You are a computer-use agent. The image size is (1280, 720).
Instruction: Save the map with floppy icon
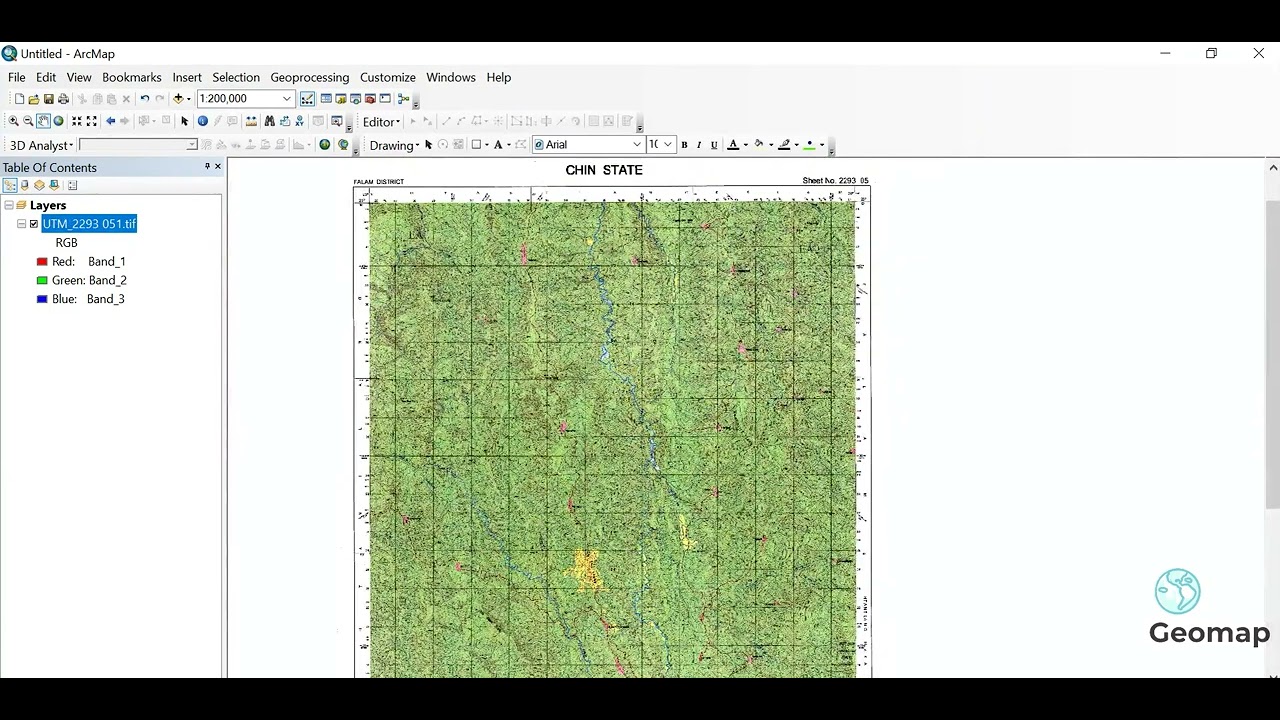tap(48, 99)
